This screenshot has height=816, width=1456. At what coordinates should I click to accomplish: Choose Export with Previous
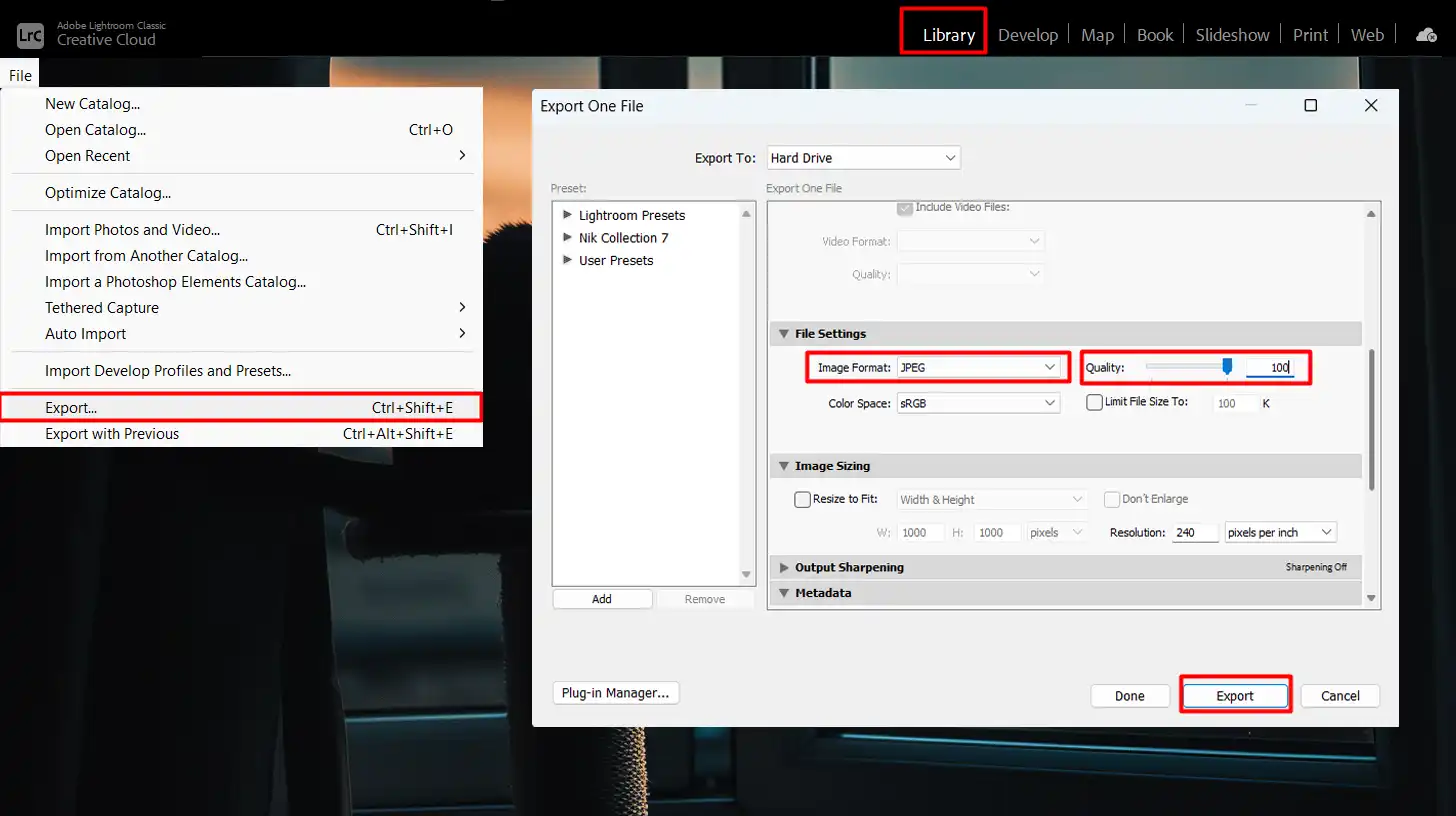click(241, 434)
